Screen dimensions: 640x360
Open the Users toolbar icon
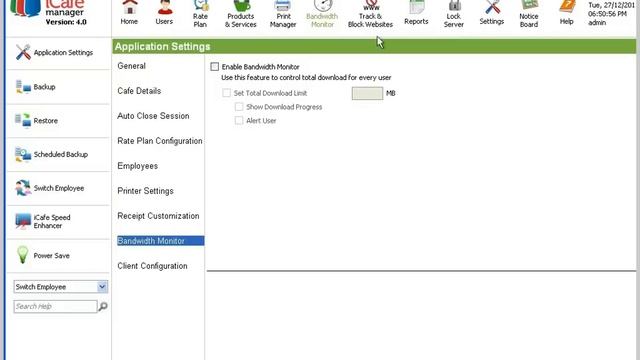coord(164,12)
